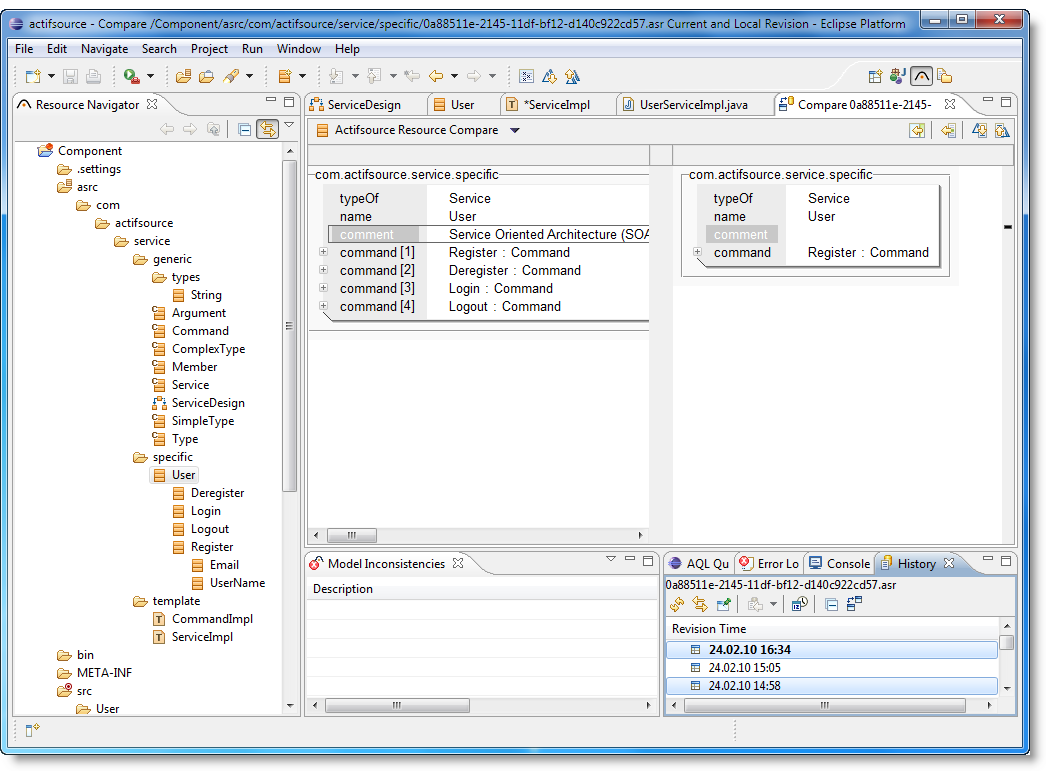This screenshot has width=1046, height=784.
Task: Select ServiceDesign in the navigator tree
Action: pos(207,403)
